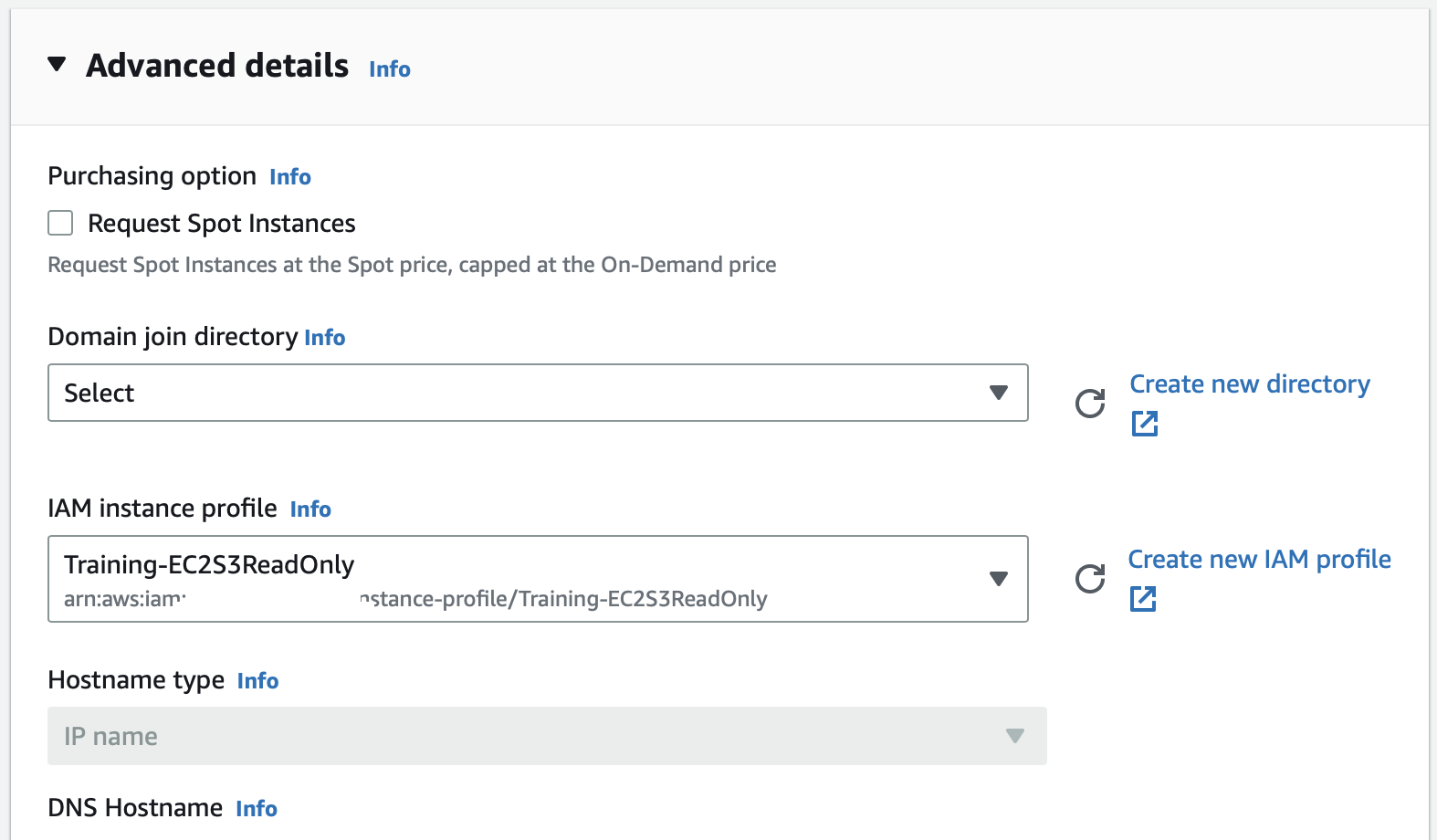Click the Create new directory link text
The image size is (1437, 840).
pos(1249,384)
